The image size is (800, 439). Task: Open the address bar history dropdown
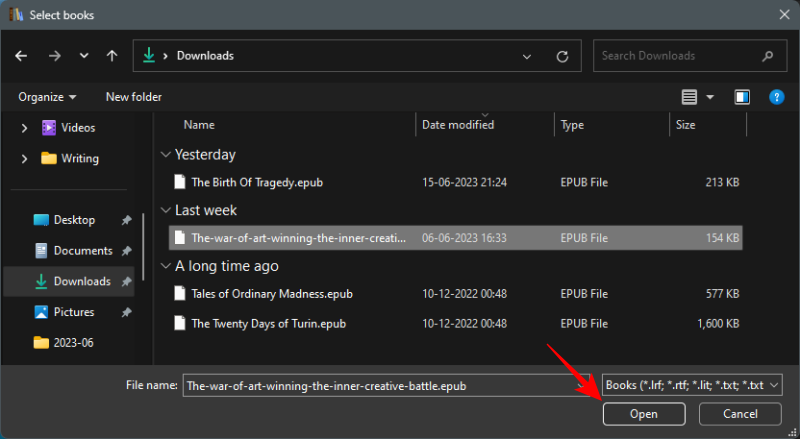point(530,56)
